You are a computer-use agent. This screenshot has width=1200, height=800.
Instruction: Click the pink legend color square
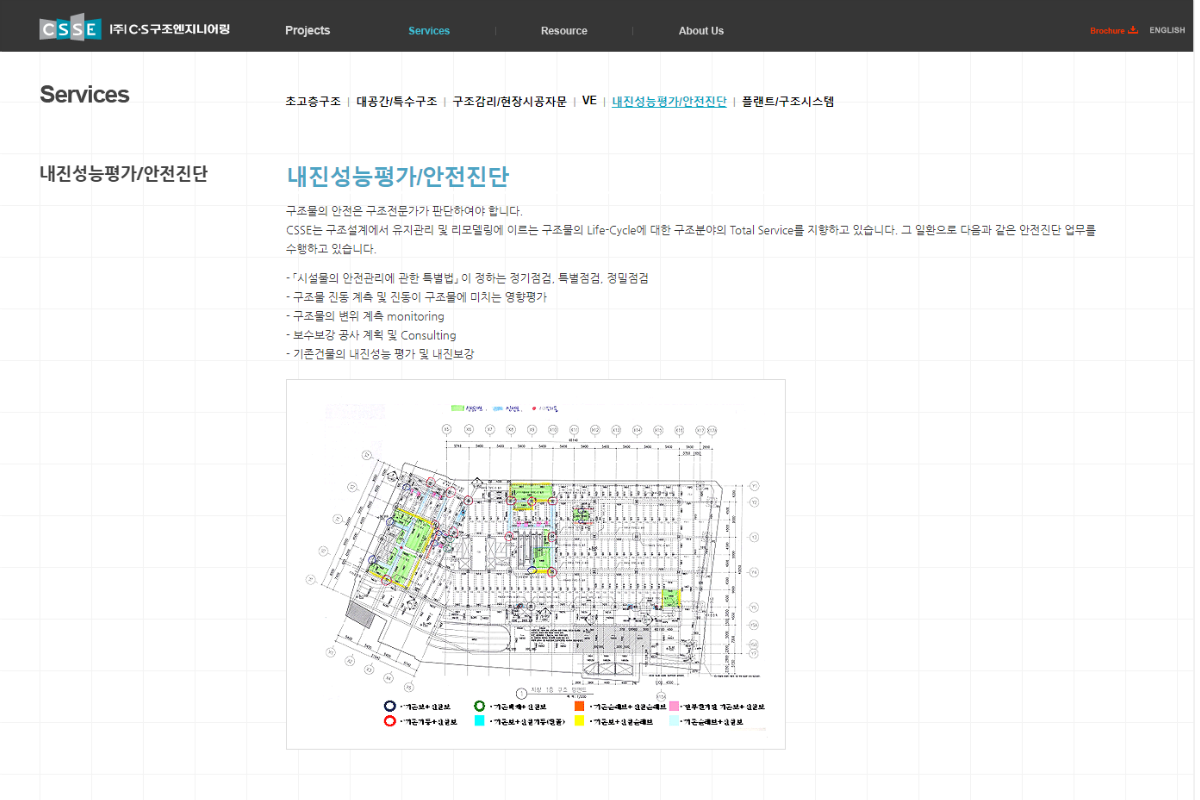(674, 706)
